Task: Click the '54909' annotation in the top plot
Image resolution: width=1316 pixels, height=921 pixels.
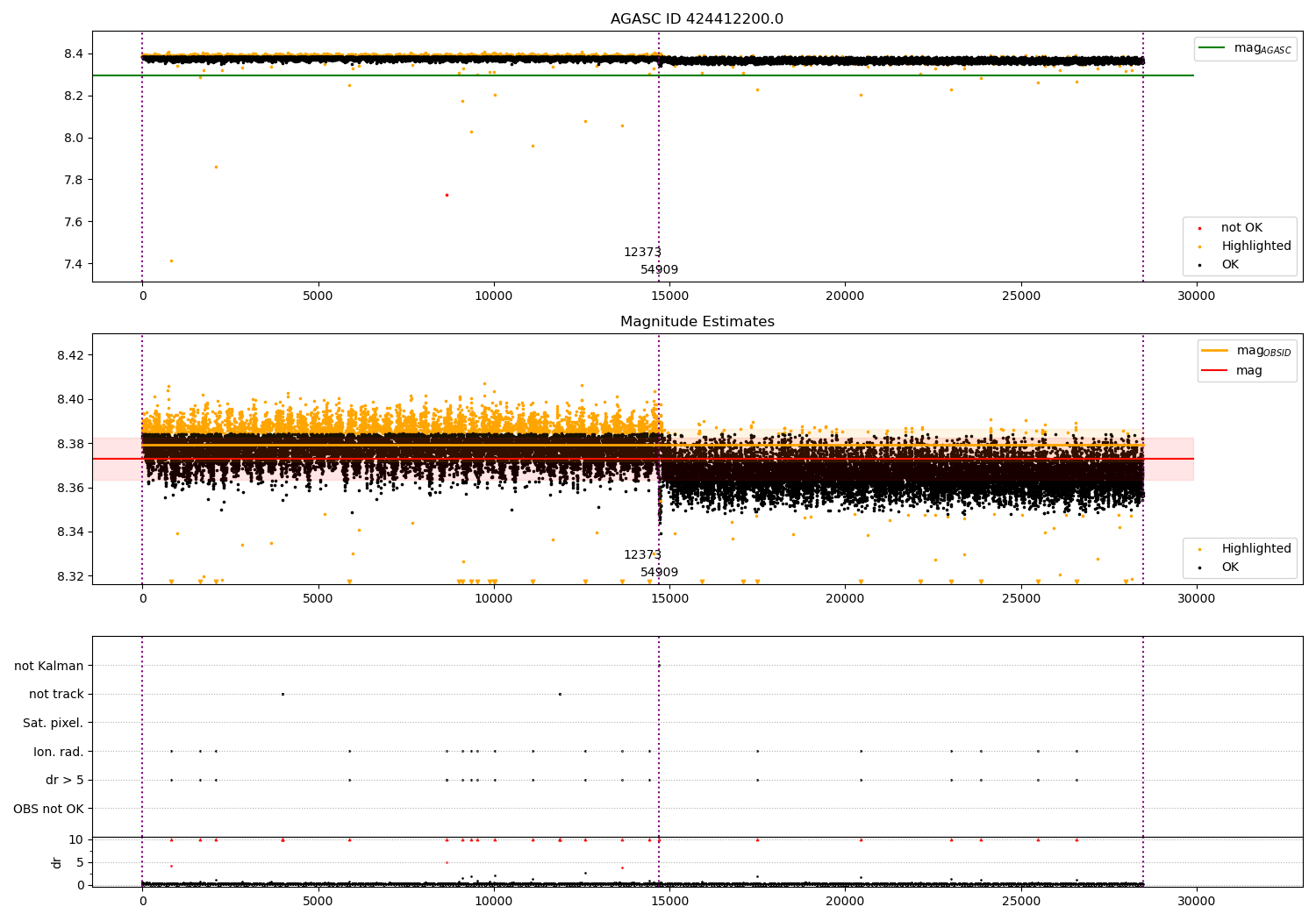Action: coord(659,270)
